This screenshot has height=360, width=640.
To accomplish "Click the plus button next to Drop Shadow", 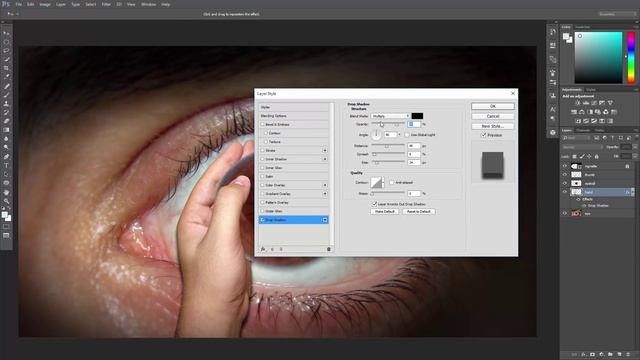I will click(325, 220).
